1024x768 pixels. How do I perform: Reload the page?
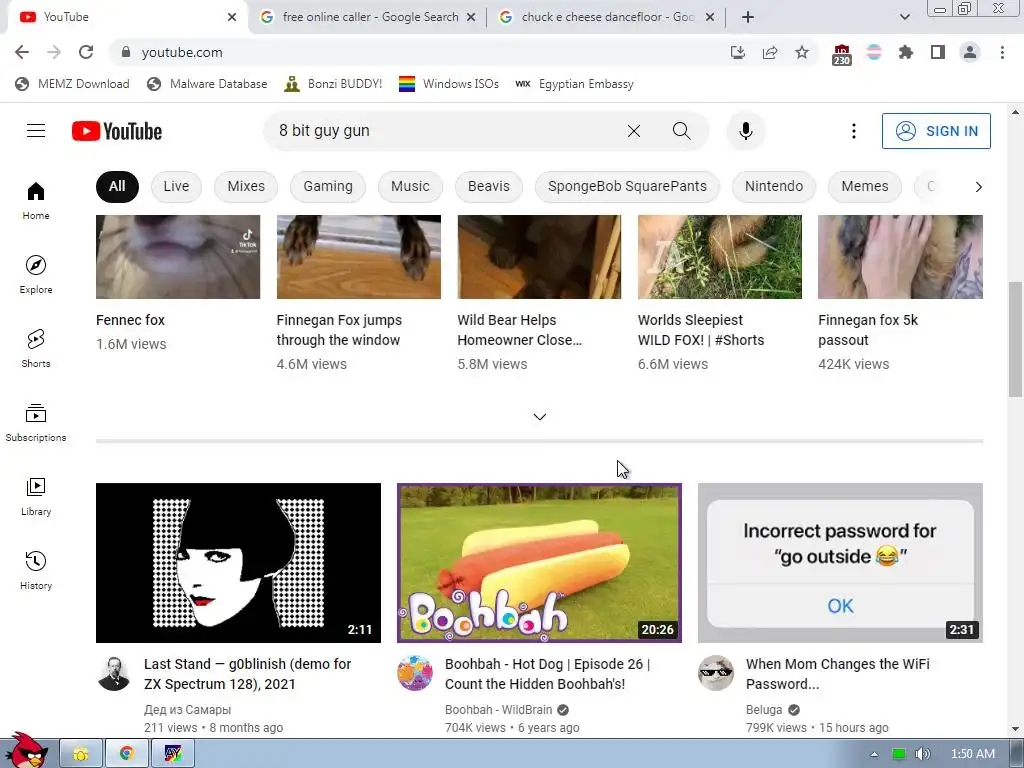click(x=86, y=52)
